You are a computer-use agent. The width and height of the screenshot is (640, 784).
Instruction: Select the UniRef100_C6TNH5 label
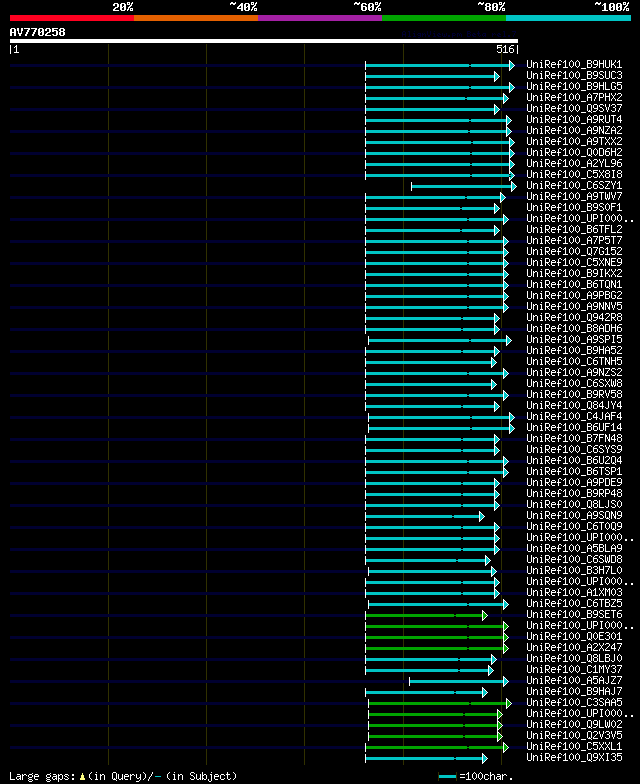[574, 362]
